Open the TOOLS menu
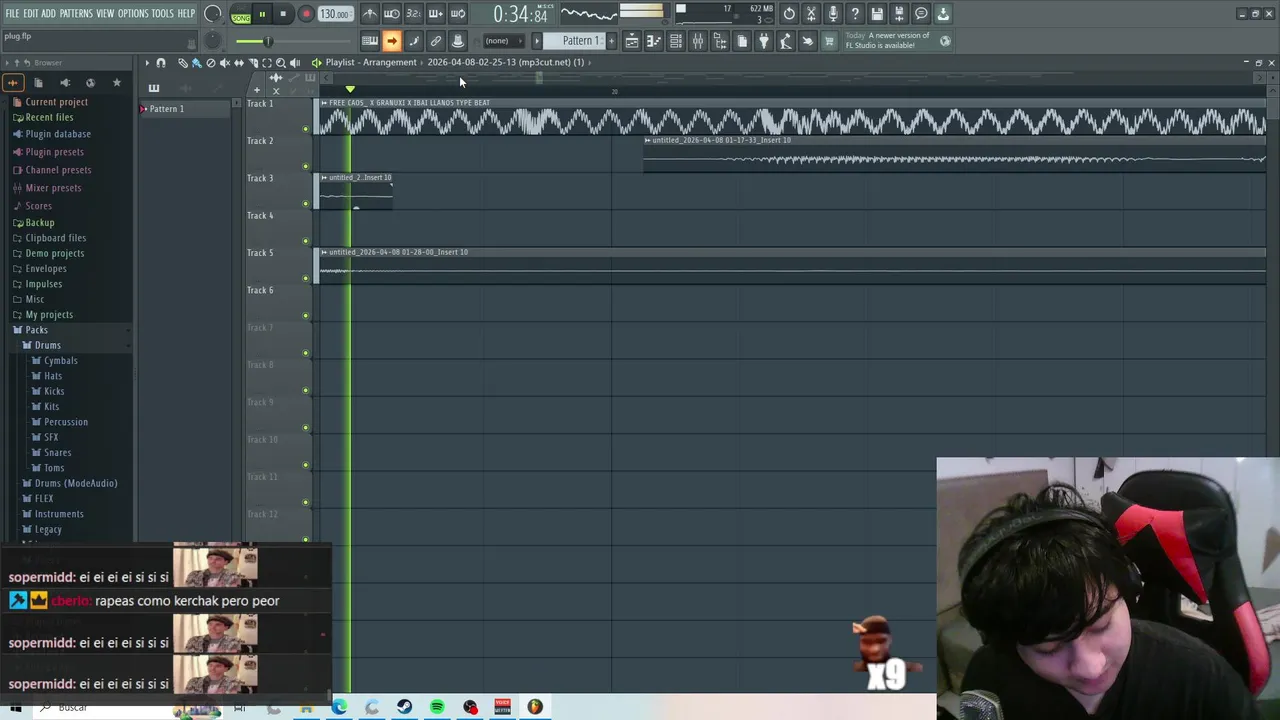This screenshot has height=720, width=1280. coord(162,14)
